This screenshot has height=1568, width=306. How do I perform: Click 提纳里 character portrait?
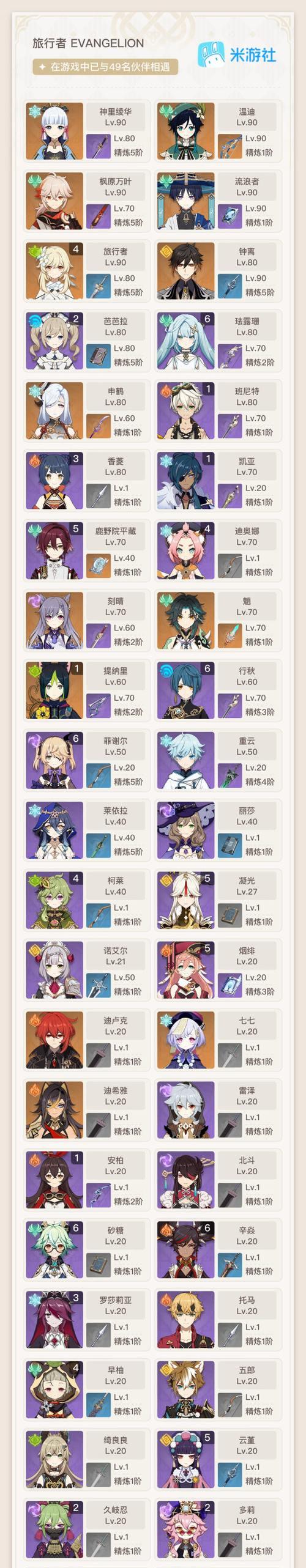point(54,690)
